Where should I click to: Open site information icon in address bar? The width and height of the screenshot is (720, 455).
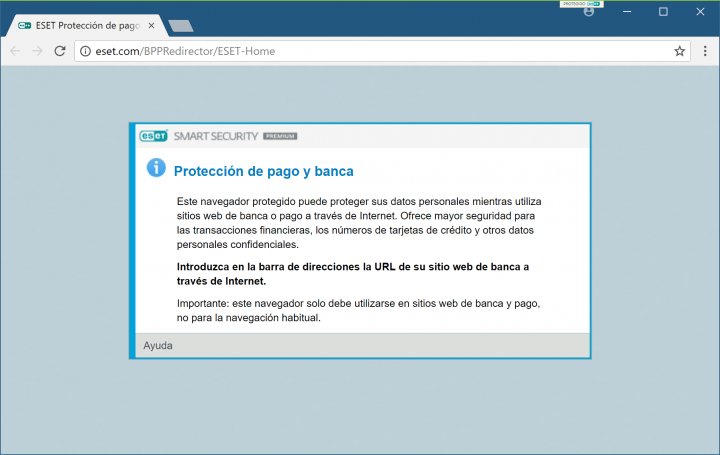(x=85, y=51)
